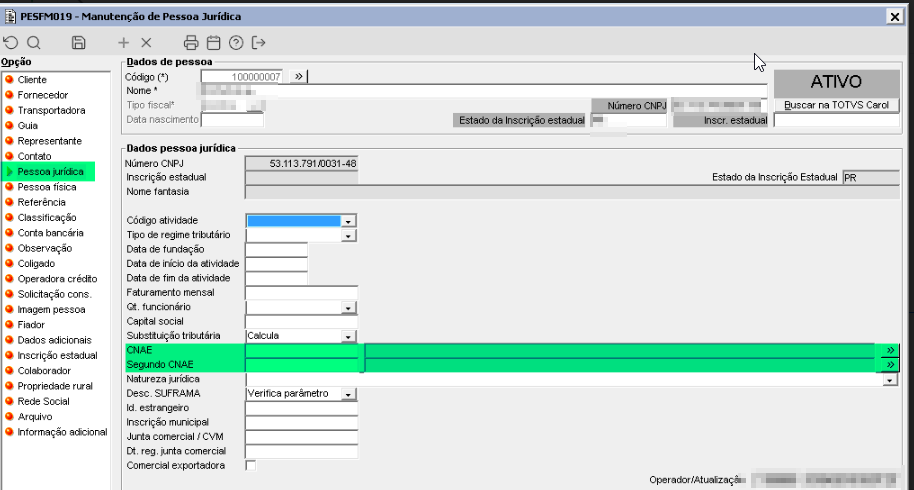The height and width of the screenshot is (490, 914).
Task: Open the Dados adicionais option
Action: (54, 340)
